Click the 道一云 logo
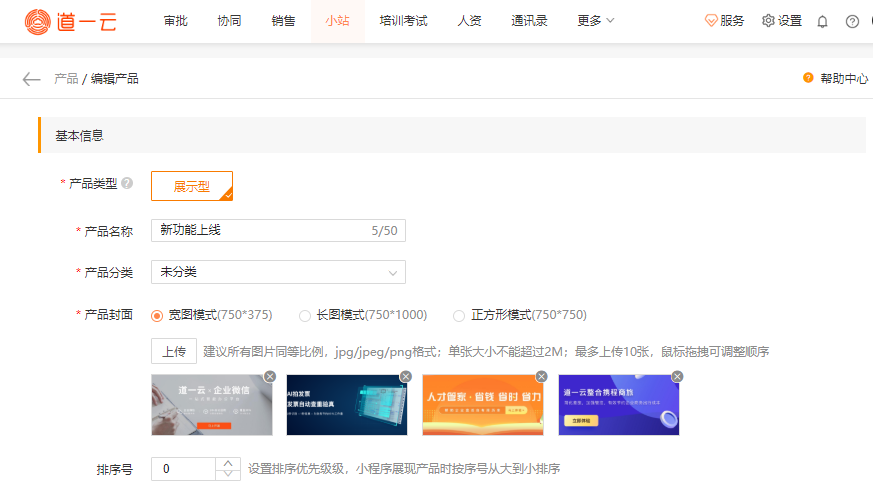The image size is (873, 490). (x=70, y=21)
